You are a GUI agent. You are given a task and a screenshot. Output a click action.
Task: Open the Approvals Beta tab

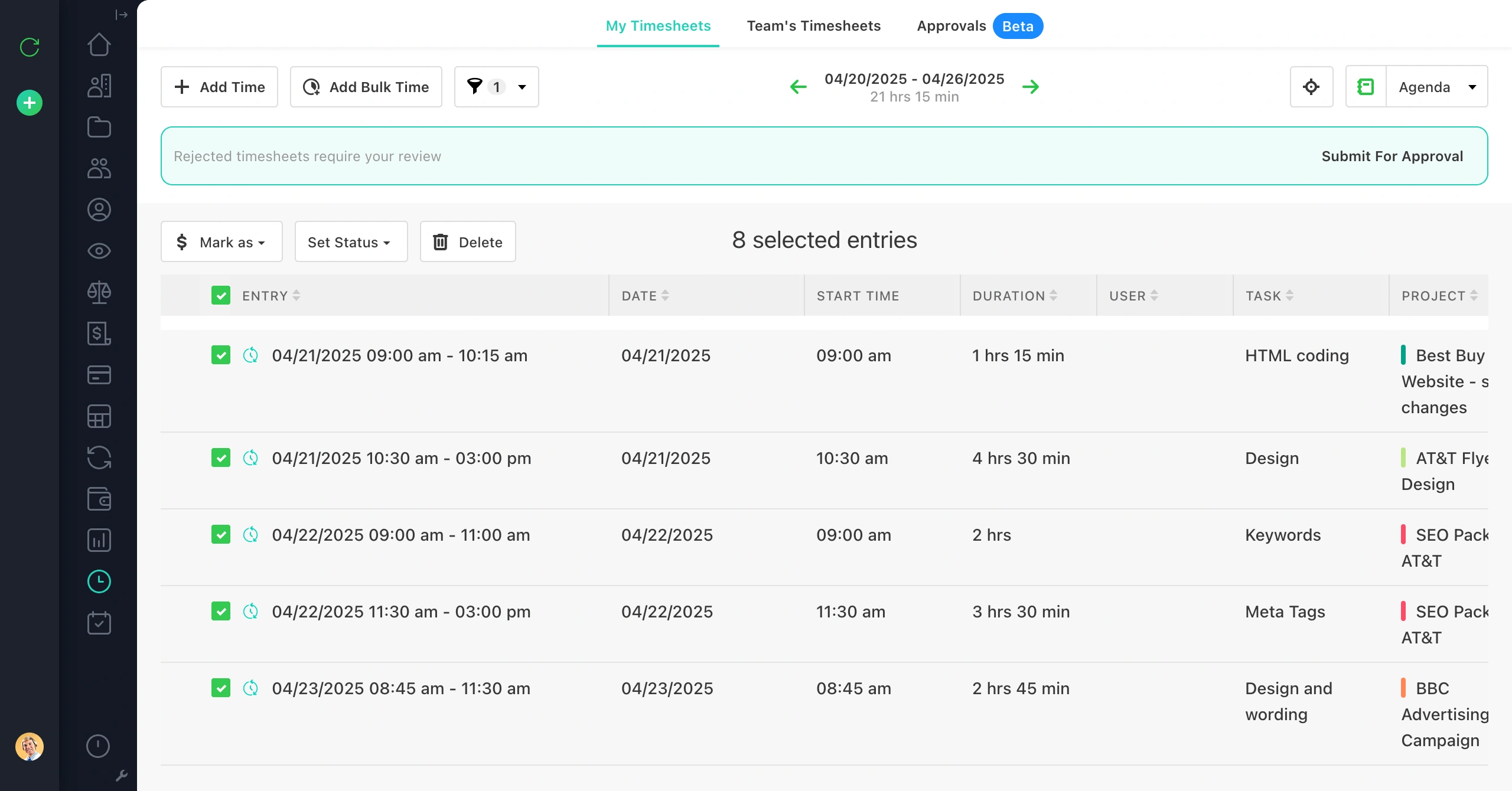tap(978, 26)
